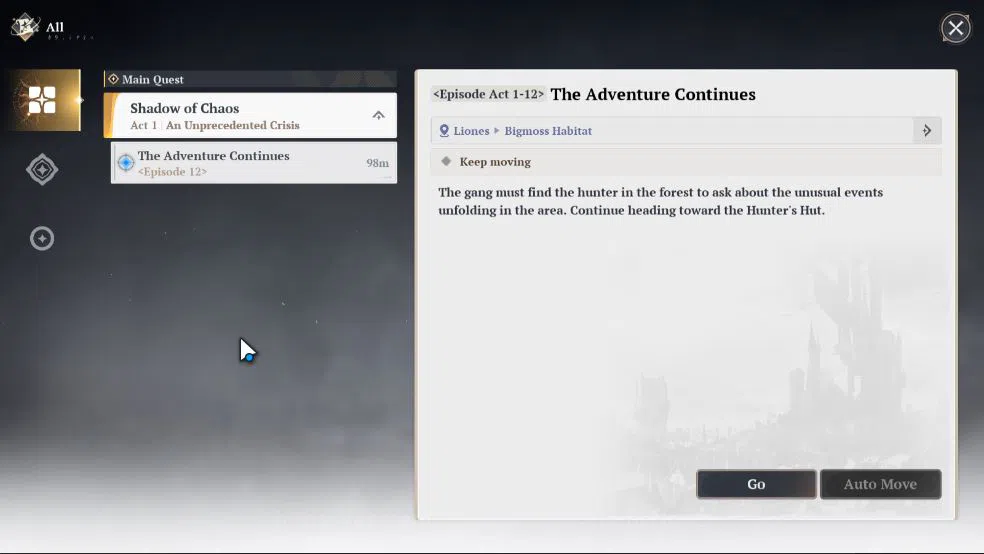Click the diamond bullet beside Keep moving
Screen dimensions: 984x554
point(446,161)
